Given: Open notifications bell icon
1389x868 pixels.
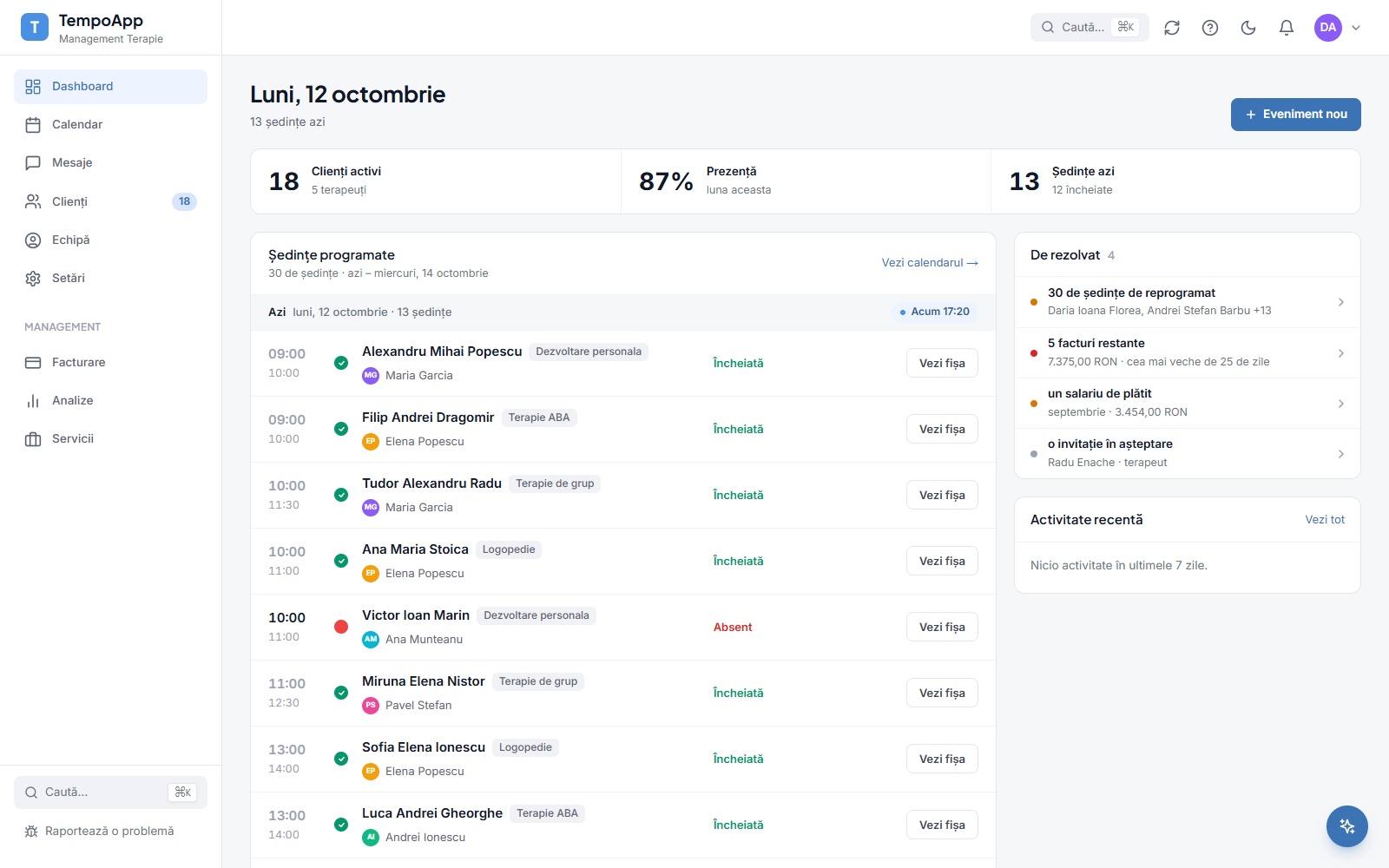Looking at the screenshot, I should 1287,28.
